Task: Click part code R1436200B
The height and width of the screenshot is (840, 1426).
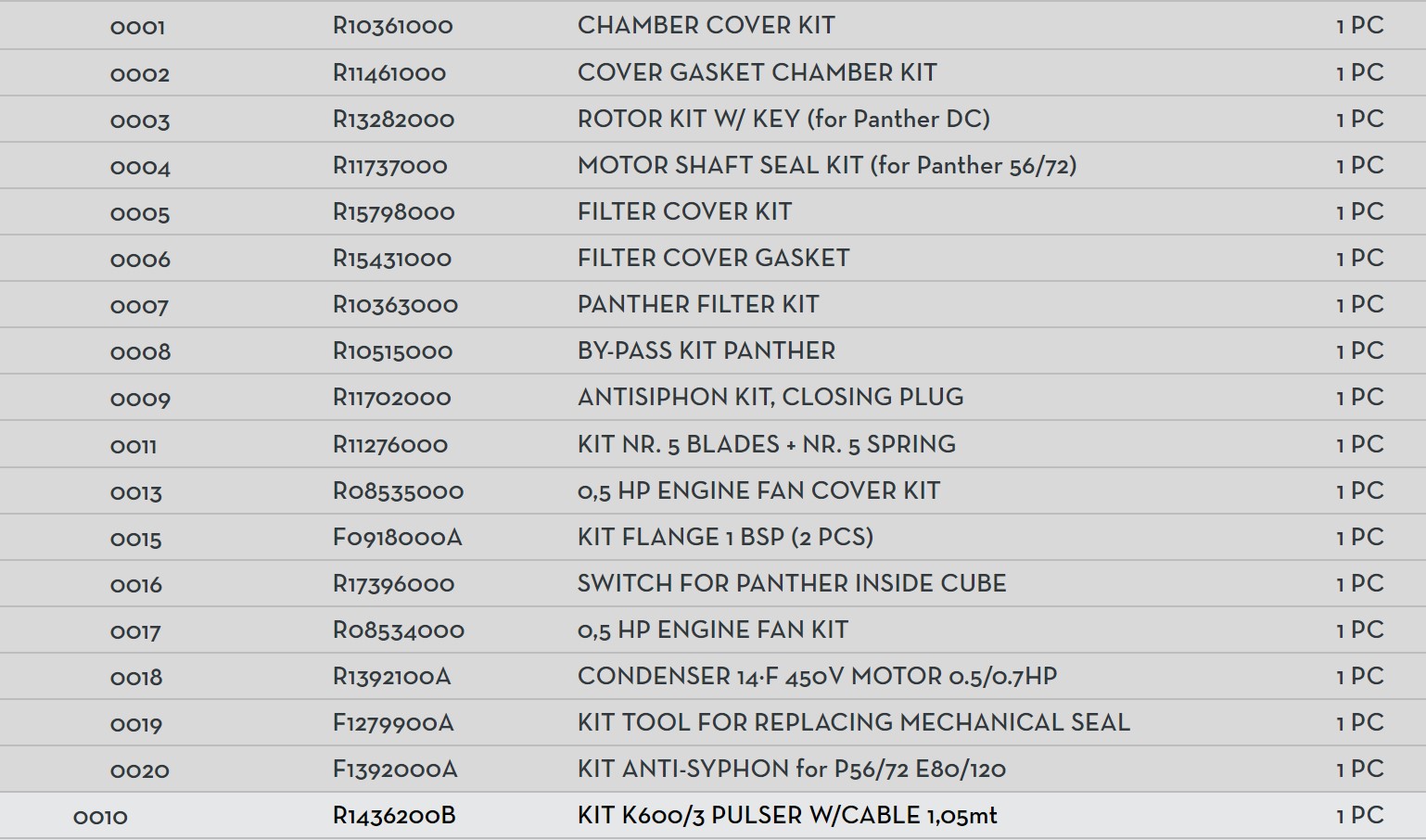Action: point(394,816)
